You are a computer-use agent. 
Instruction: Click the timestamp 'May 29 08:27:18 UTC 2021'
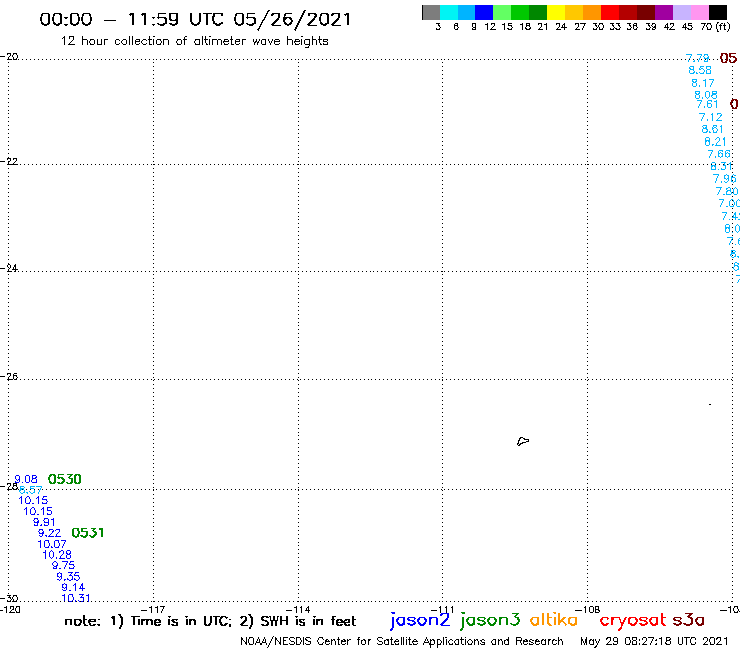(x=654, y=641)
